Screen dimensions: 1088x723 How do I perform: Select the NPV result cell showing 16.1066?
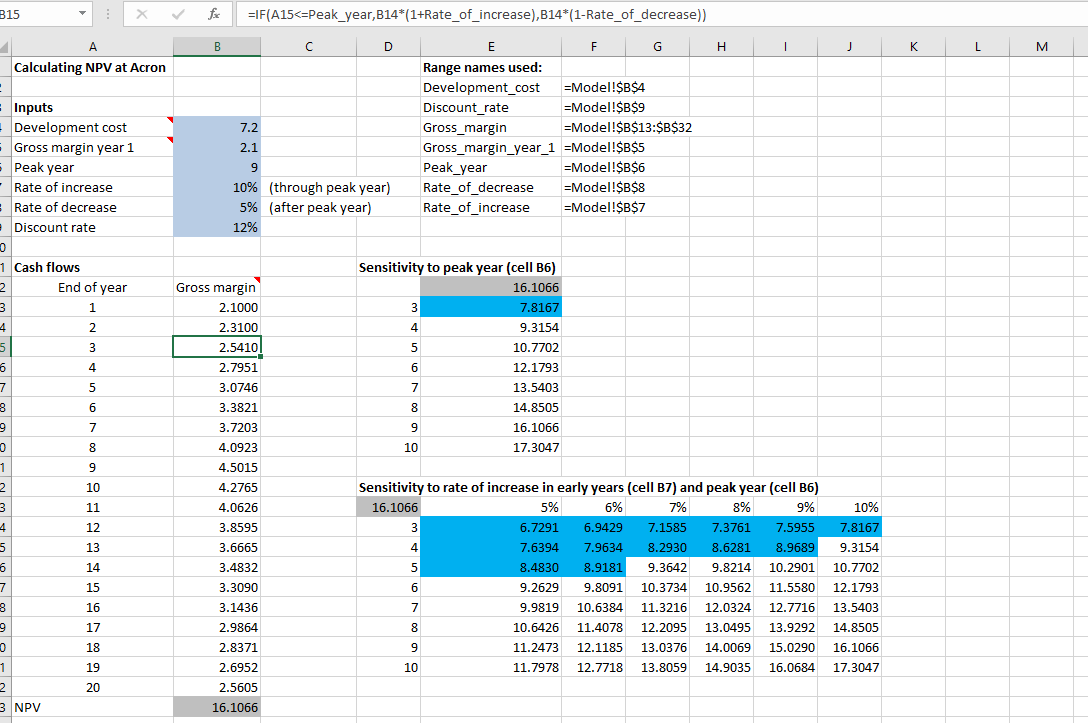point(217,706)
